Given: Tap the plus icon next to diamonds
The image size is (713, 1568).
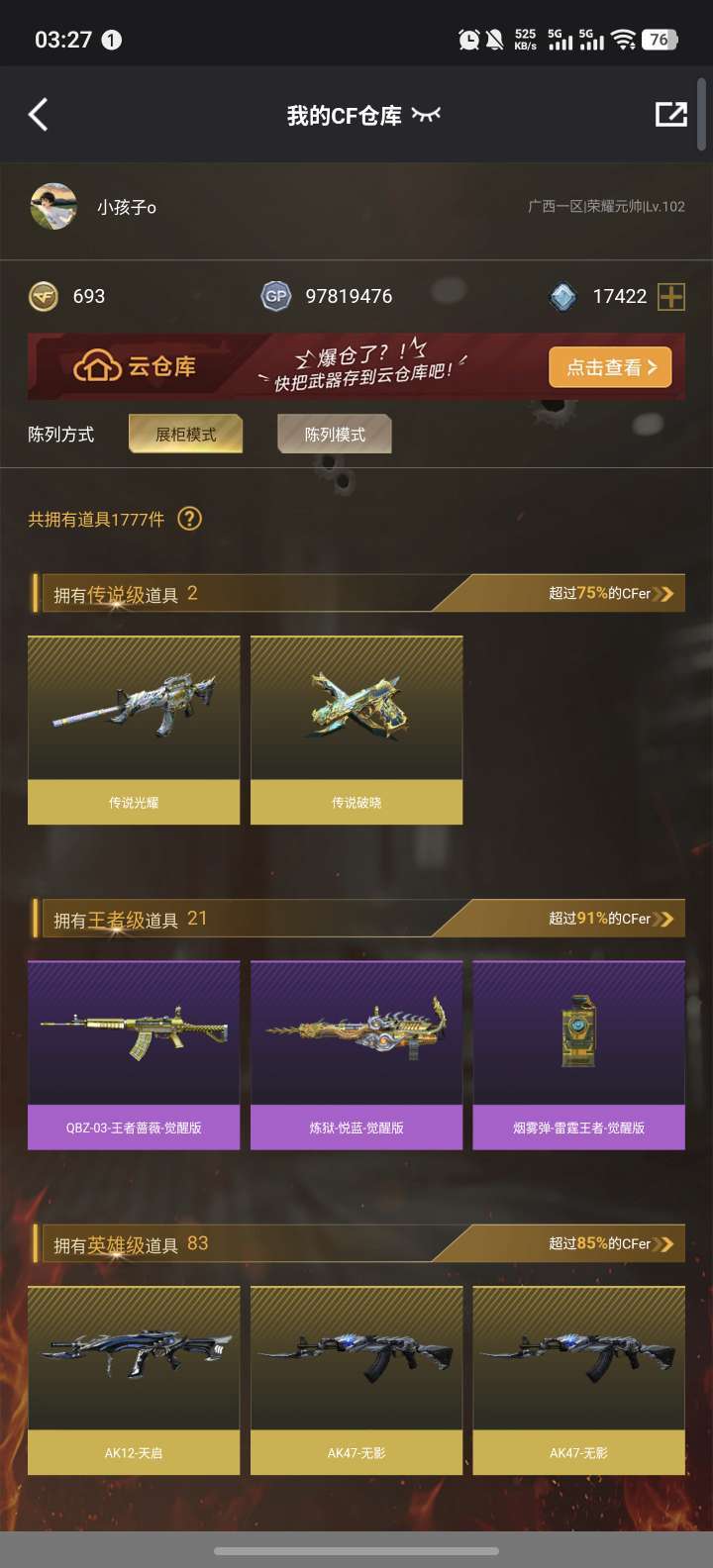Looking at the screenshot, I should (x=671, y=296).
